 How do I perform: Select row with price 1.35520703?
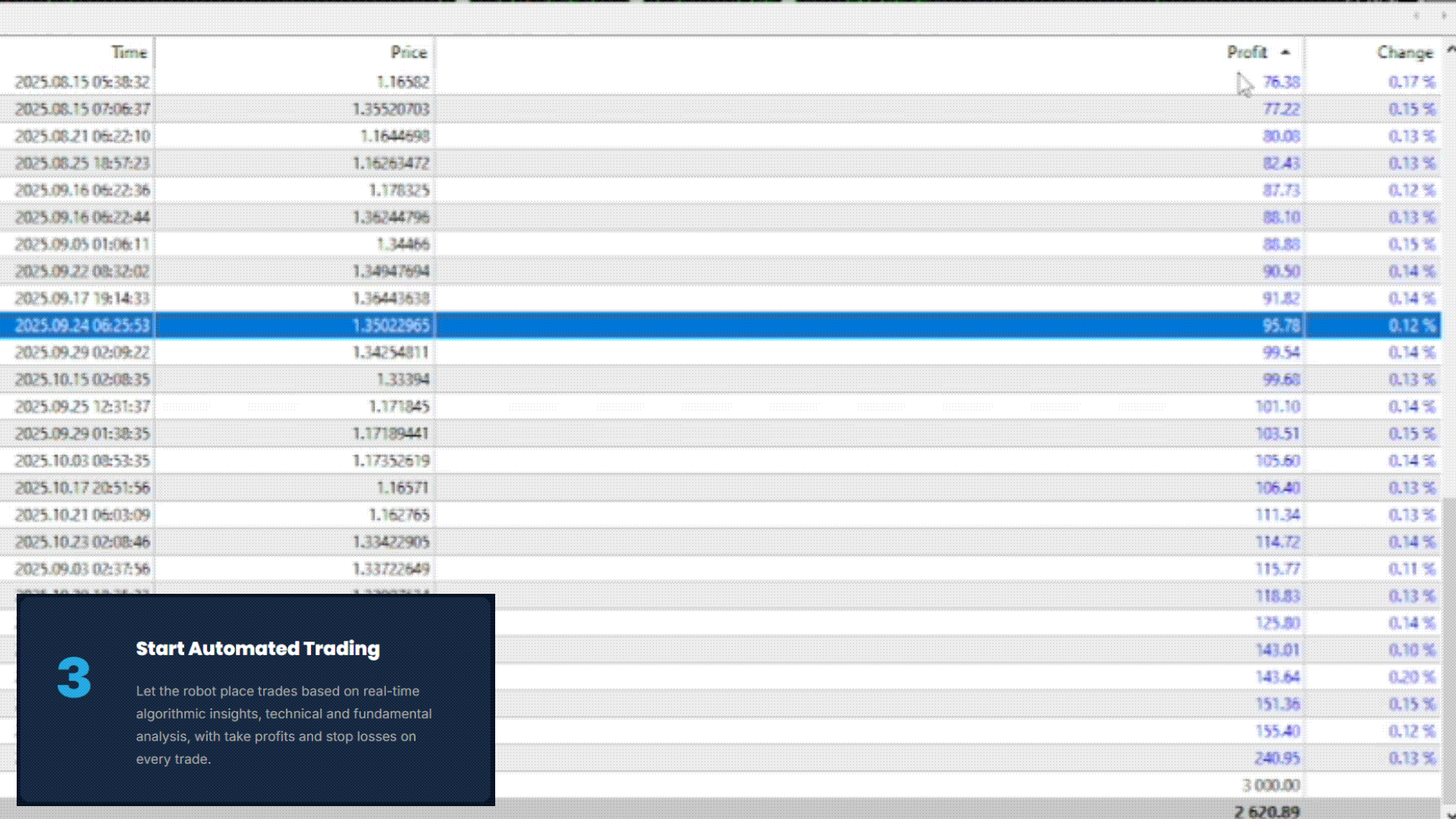tap(391, 109)
